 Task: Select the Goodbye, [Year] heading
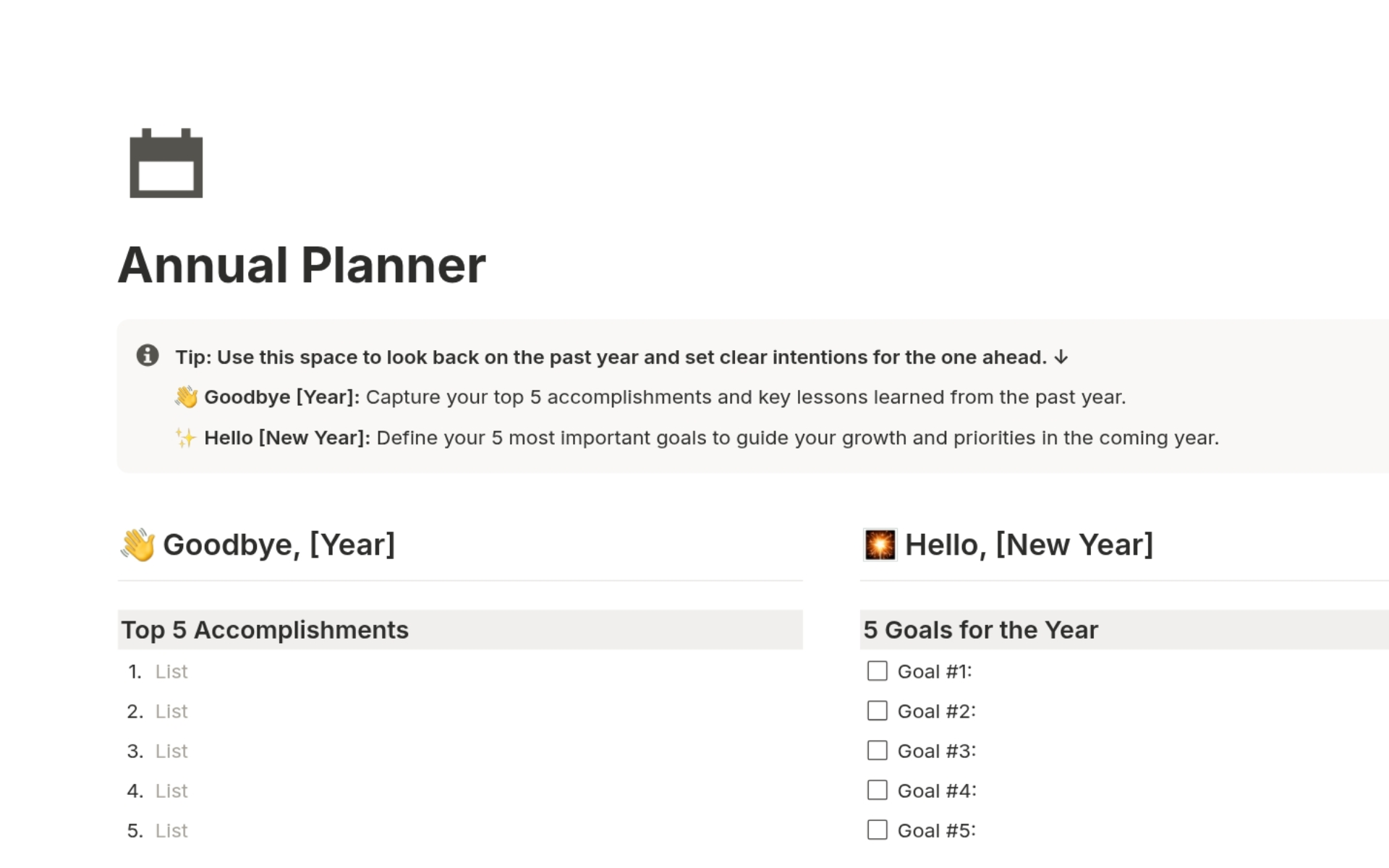point(280,544)
